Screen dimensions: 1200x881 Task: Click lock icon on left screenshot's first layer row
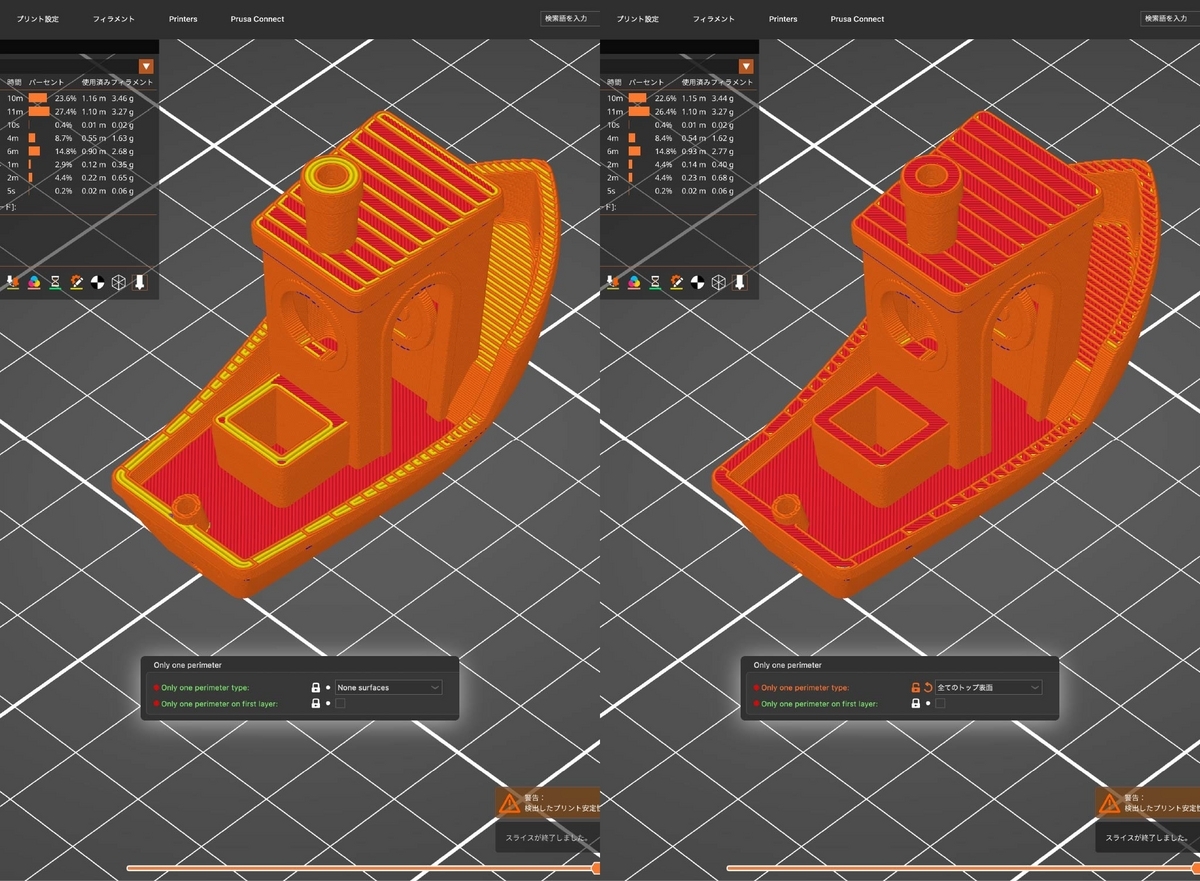[x=316, y=704]
